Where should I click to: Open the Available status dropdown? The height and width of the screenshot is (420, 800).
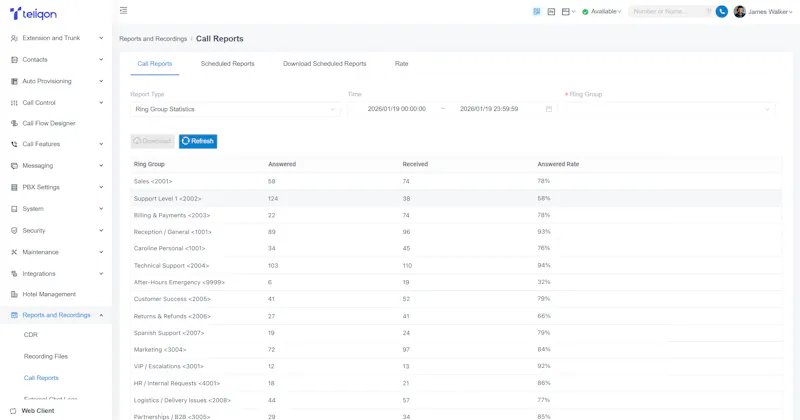(x=602, y=12)
